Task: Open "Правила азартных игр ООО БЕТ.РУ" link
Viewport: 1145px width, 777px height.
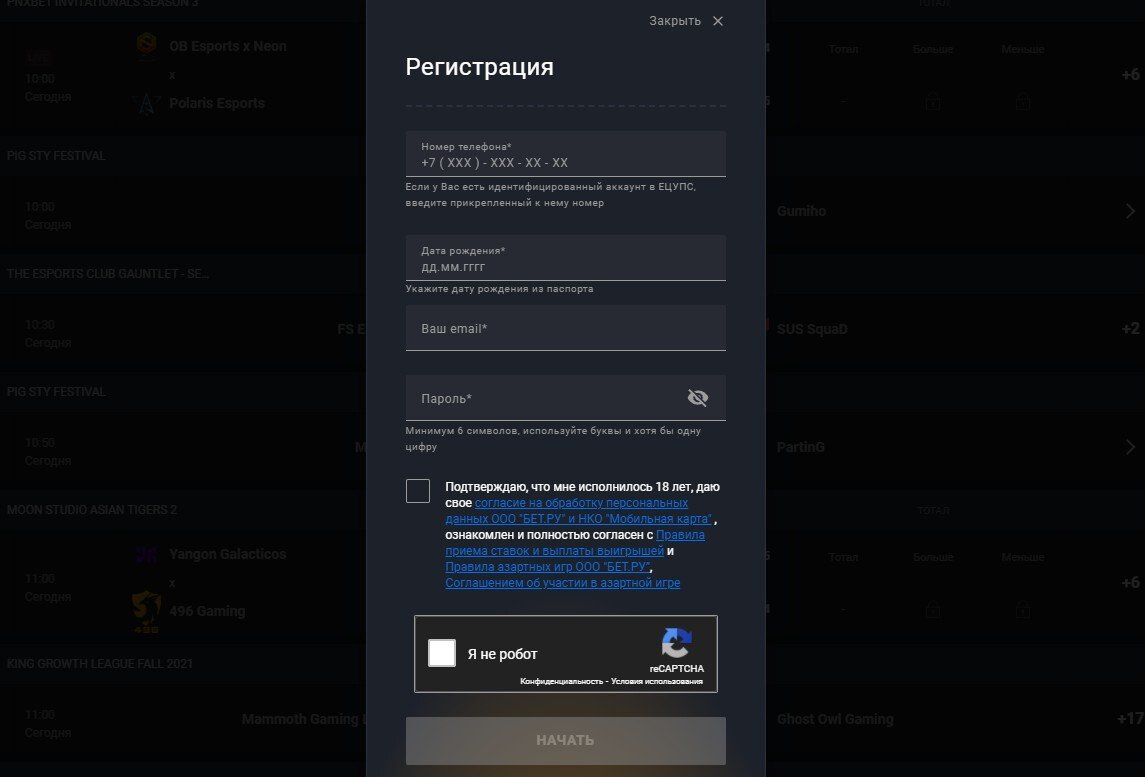Action: (548, 567)
